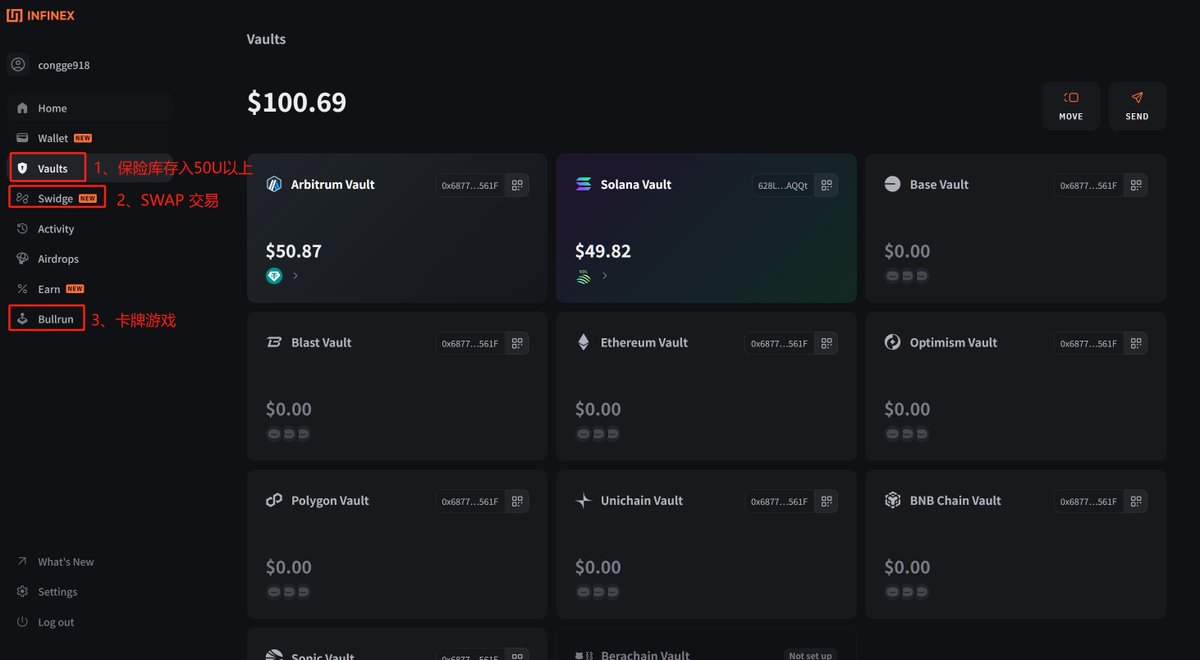The height and width of the screenshot is (660, 1200).
Task: Copy the Optimism Vault address
Action: [x=1088, y=343]
